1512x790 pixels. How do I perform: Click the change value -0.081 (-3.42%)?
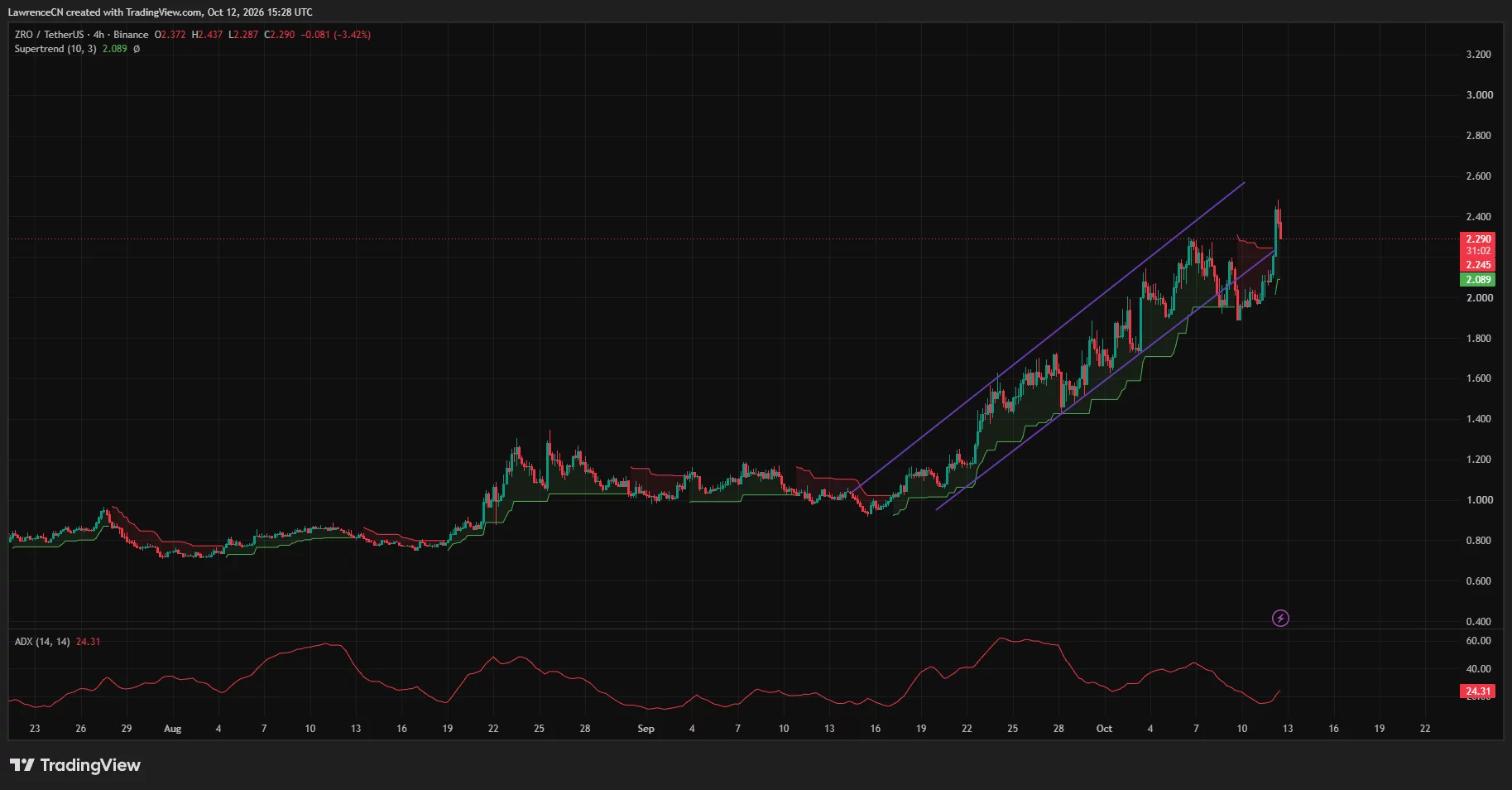tap(335, 35)
